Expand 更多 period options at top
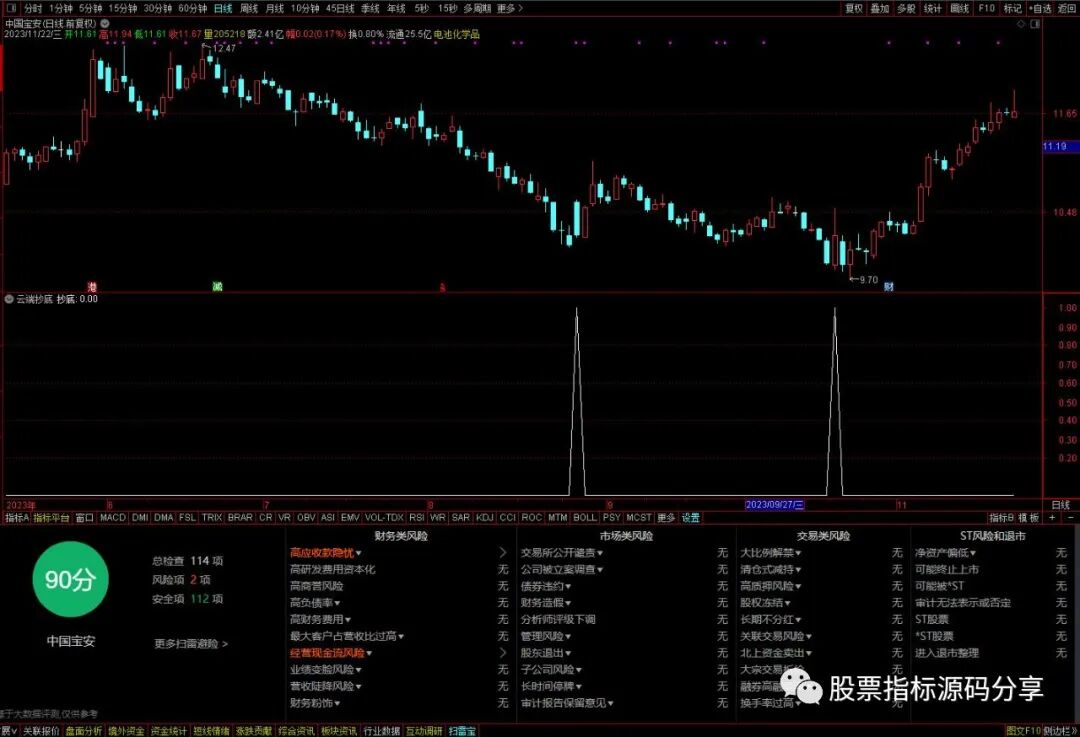Image resolution: width=1080 pixels, height=737 pixels. (x=510, y=8)
